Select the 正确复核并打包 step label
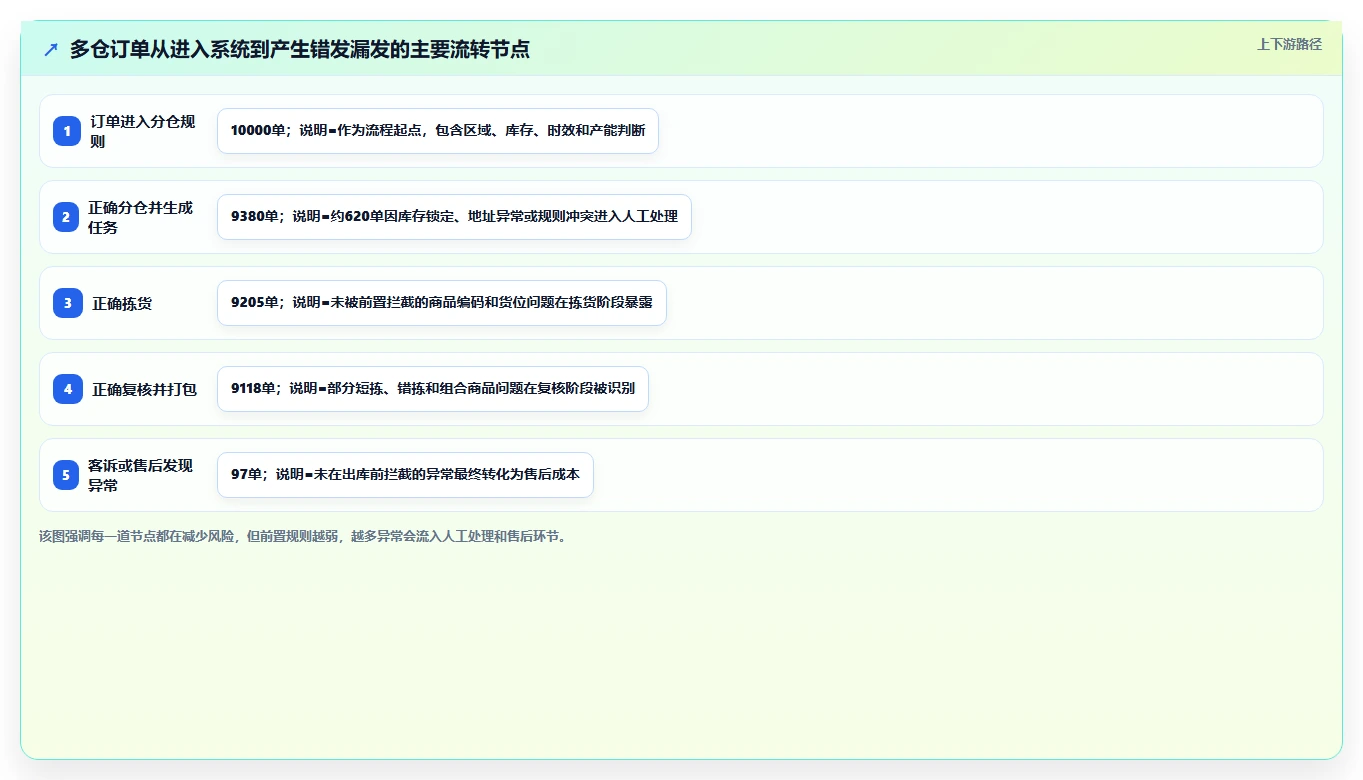 145,389
